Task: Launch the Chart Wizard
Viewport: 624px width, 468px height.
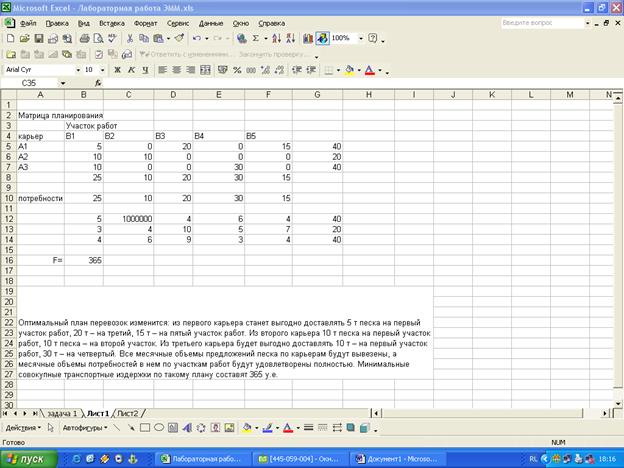Action: pyautogui.click(x=308, y=38)
